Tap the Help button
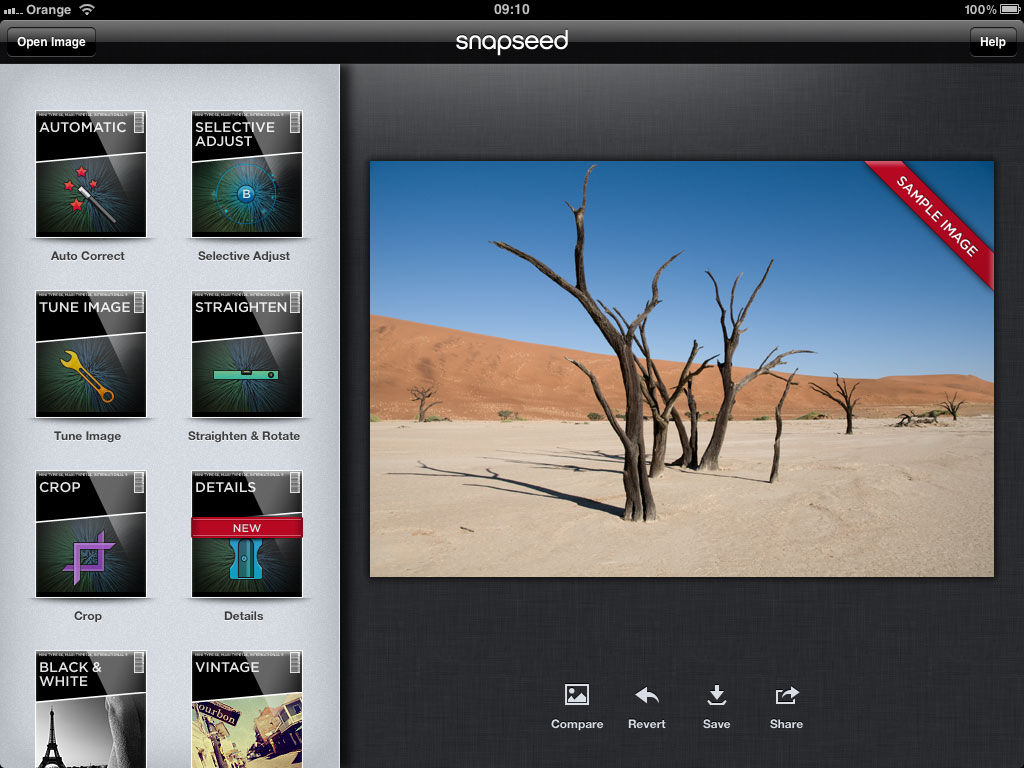This screenshot has width=1024, height=768. click(x=992, y=42)
